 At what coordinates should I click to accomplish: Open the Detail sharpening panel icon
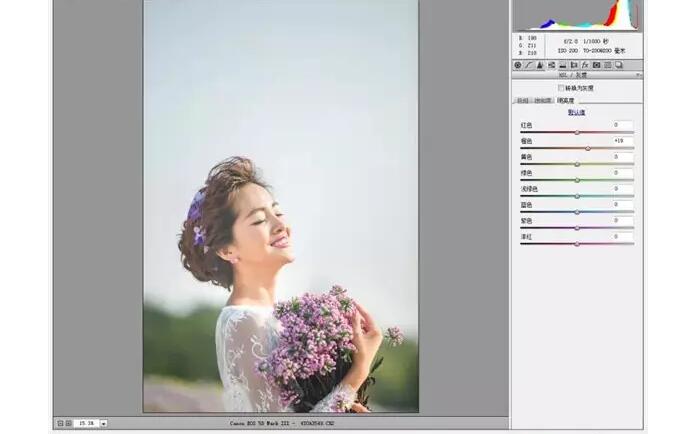[x=540, y=65]
